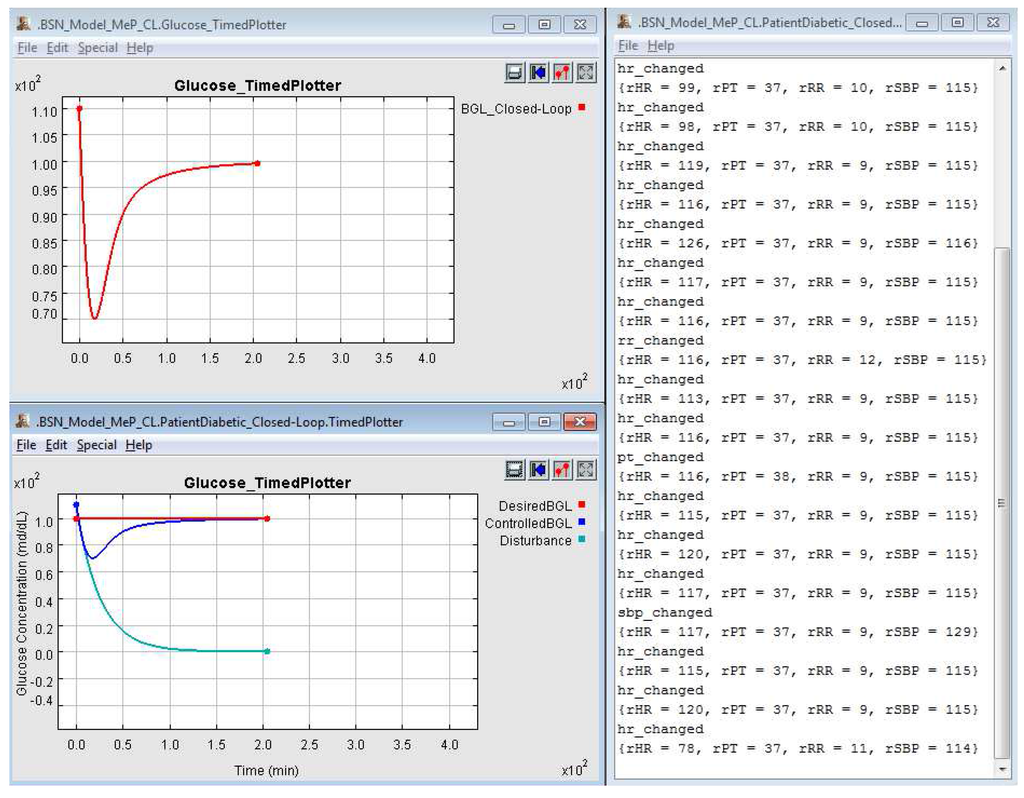Reset axes using blue arrow in bottom plotter
The image size is (1024, 798).
point(538,469)
